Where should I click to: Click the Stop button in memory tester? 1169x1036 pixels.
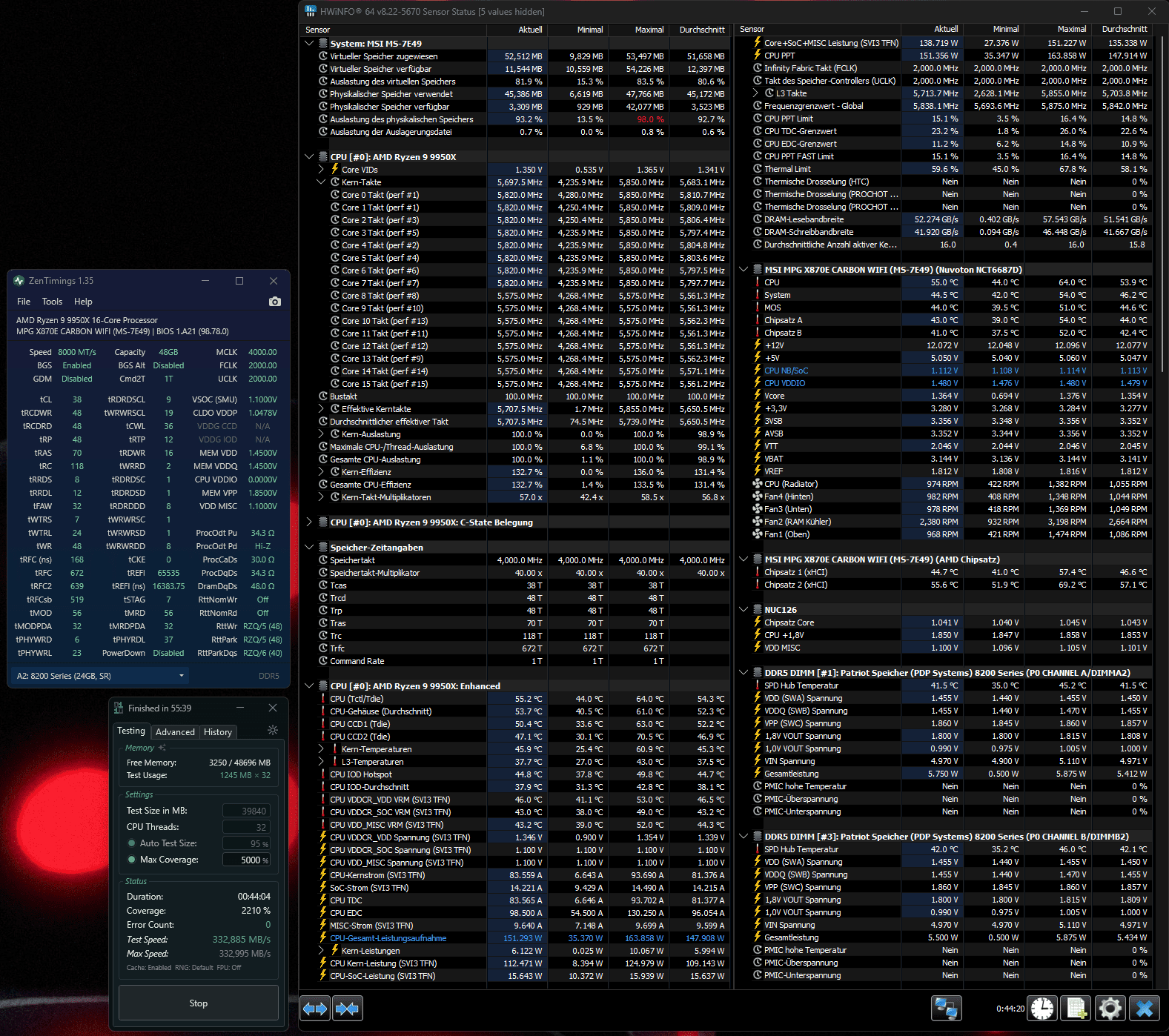click(199, 1003)
